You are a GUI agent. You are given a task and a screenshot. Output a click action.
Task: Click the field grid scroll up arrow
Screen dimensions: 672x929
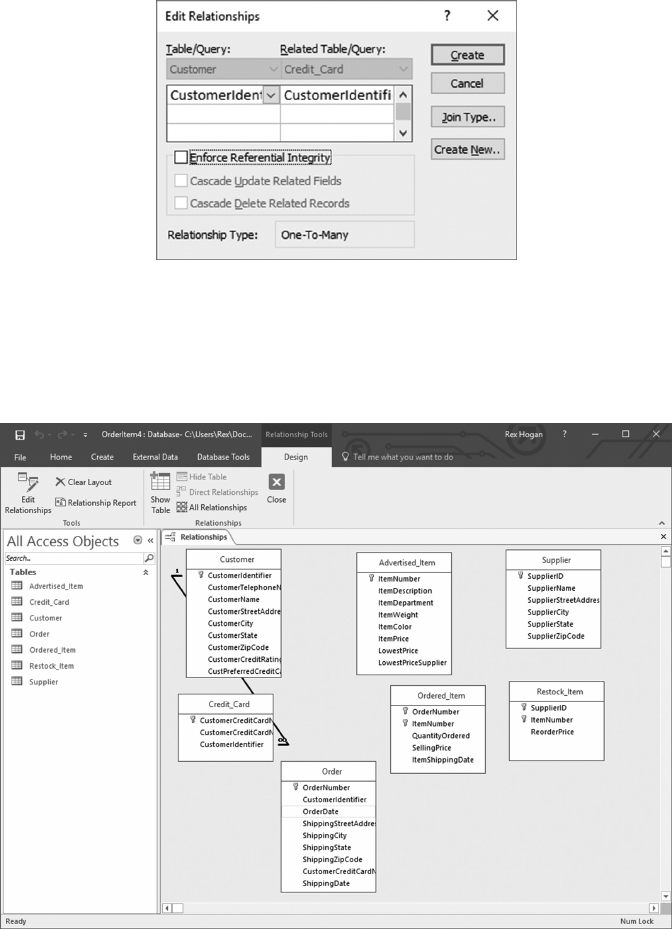coord(403,95)
